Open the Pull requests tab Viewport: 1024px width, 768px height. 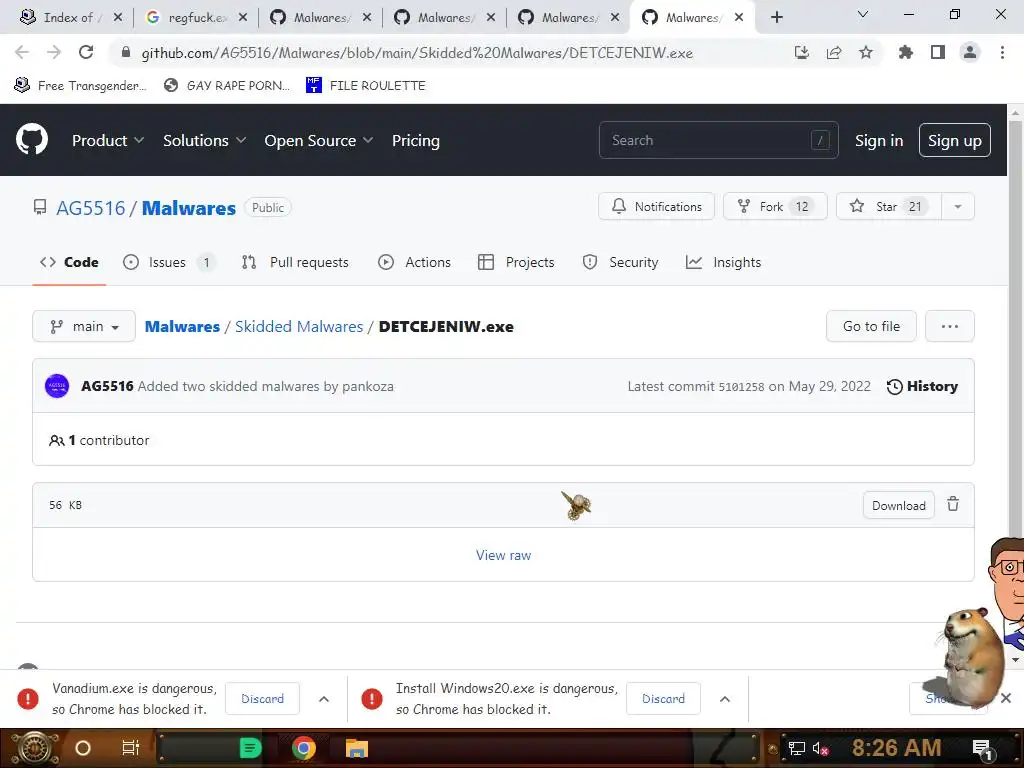pyautogui.click(x=295, y=262)
